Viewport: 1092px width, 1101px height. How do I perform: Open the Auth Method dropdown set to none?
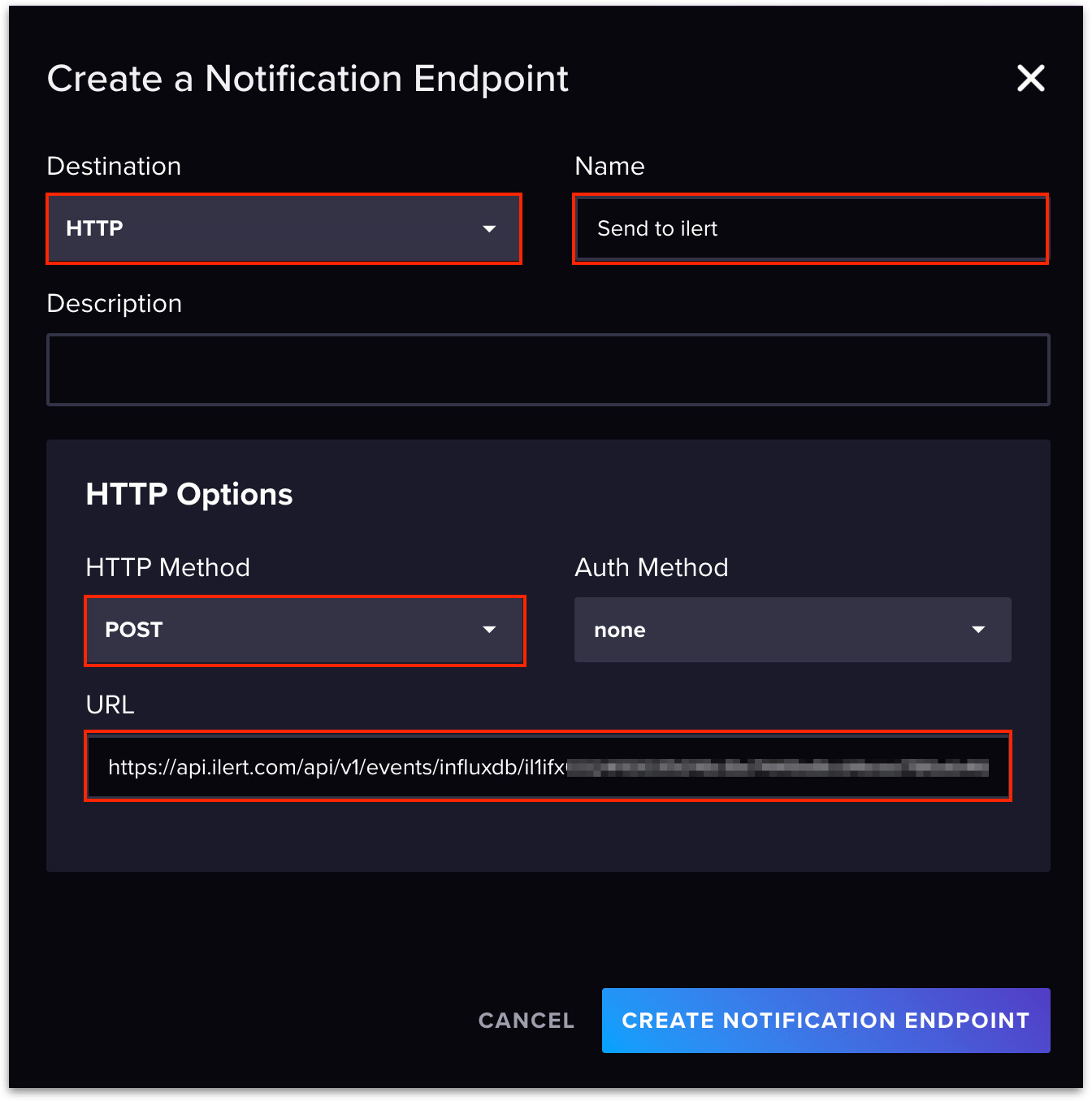pos(792,631)
